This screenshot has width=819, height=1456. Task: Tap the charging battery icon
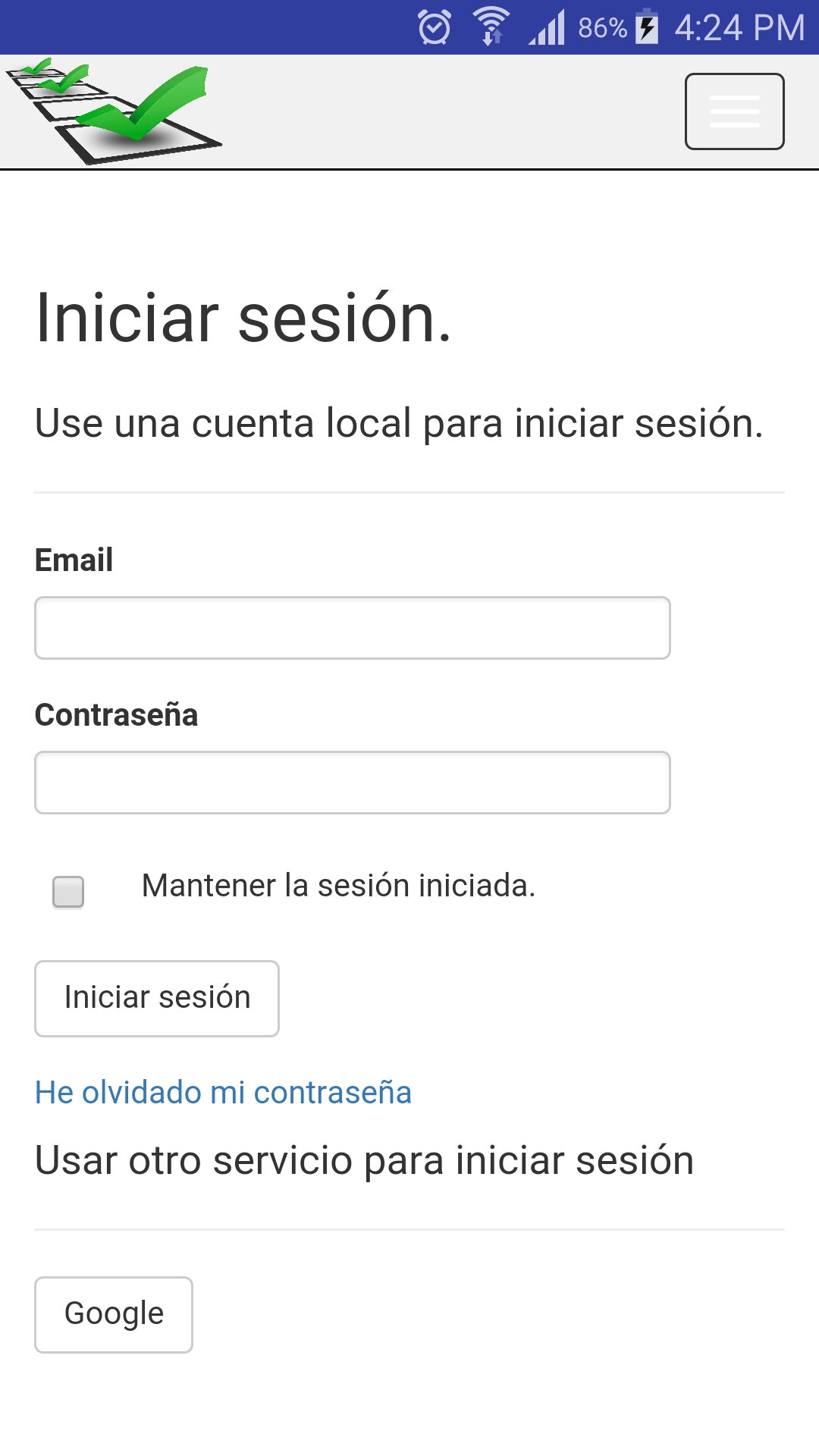646,27
